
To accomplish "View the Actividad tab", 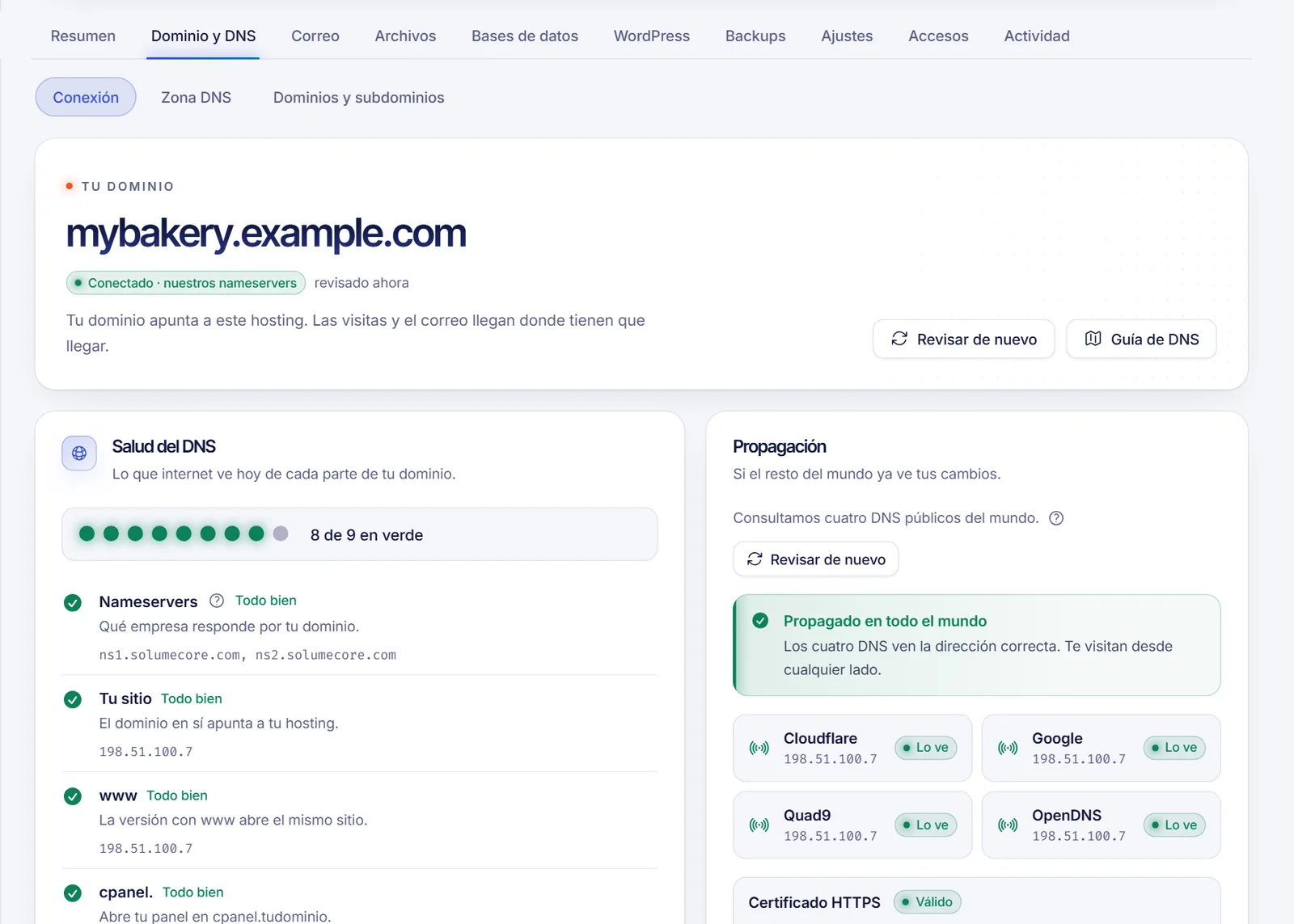I will click(x=1037, y=36).
